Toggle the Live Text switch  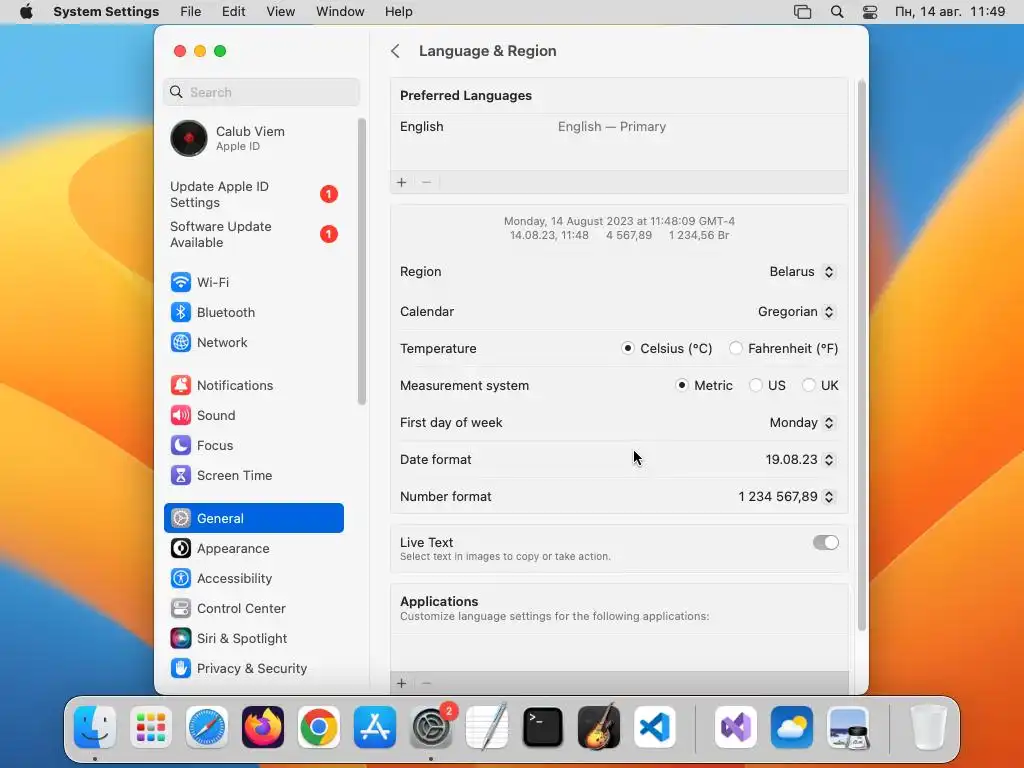click(825, 543)
